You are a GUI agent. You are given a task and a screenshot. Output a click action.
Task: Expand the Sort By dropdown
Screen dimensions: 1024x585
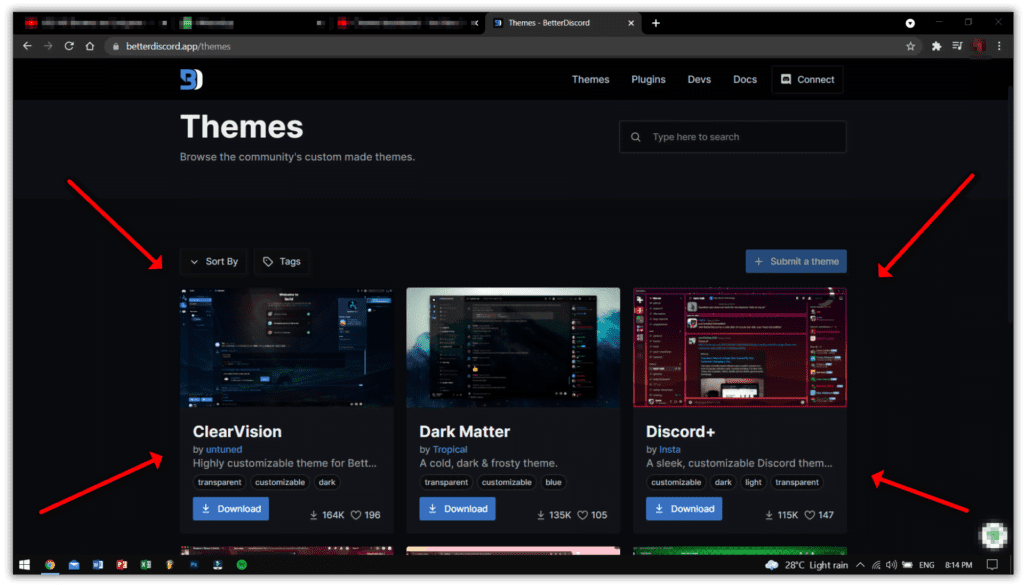click(x=214, y=261)
